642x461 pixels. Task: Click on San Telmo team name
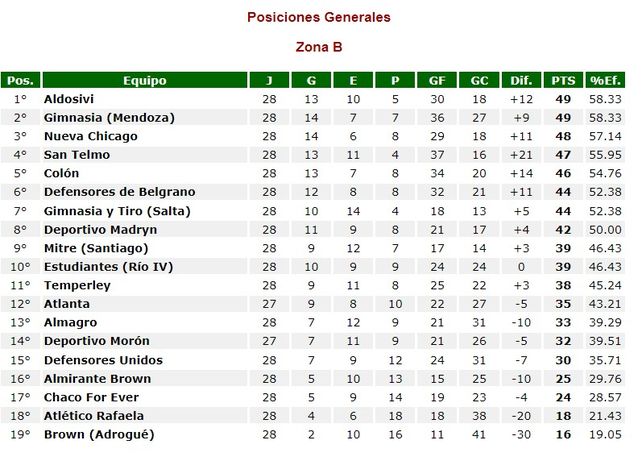[77, 155]
